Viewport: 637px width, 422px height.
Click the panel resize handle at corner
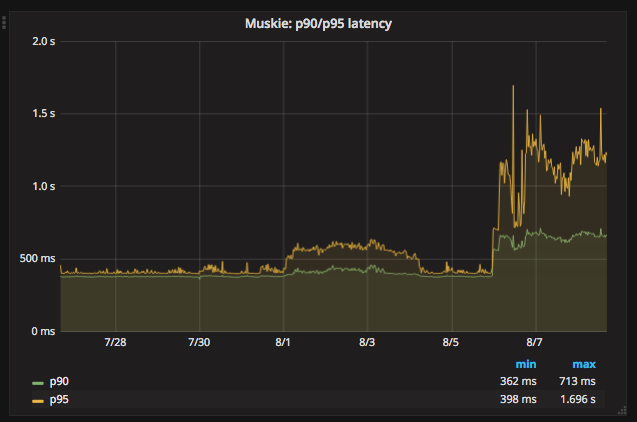622,411
